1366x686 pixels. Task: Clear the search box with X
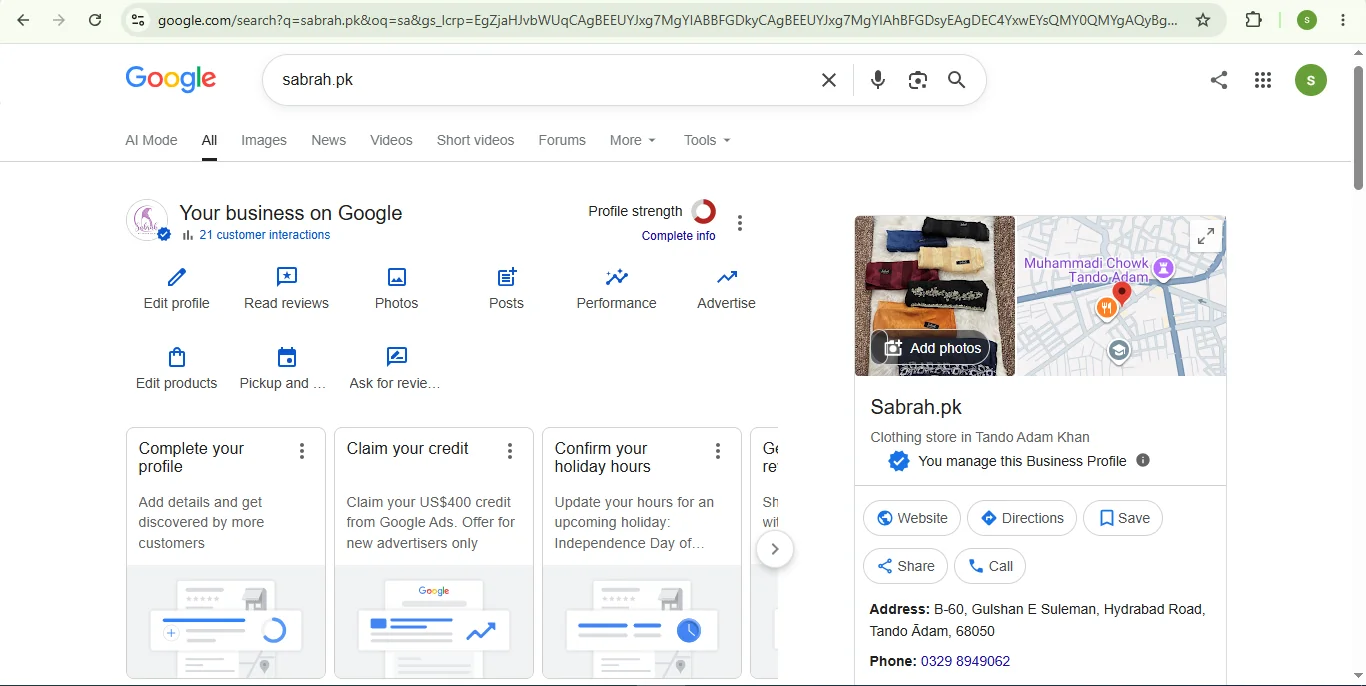[829, 80]
